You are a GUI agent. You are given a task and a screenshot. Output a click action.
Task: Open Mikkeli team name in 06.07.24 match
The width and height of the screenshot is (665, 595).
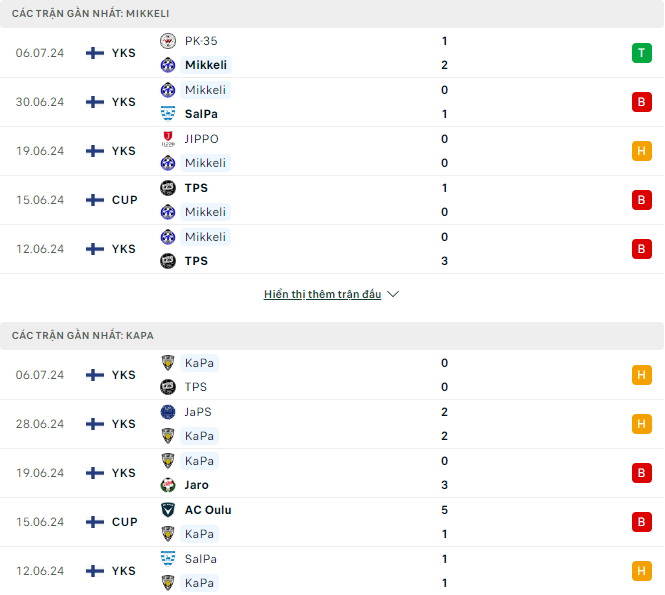(206, 65)
